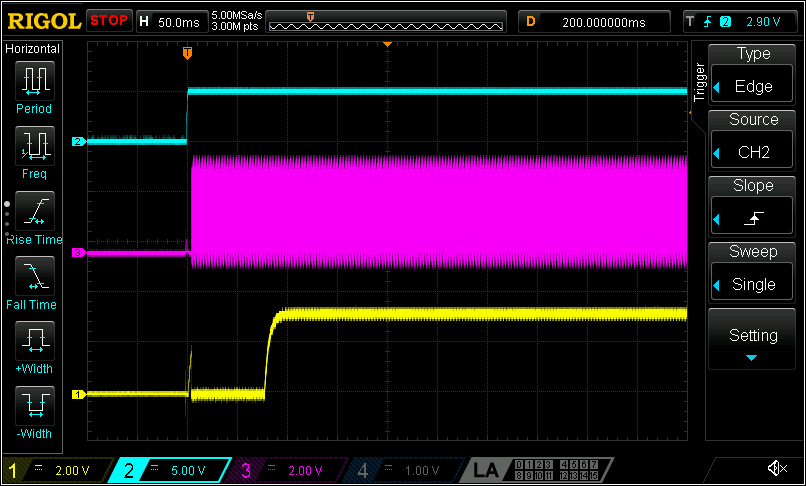Toggle the LA logic analyzer label
The height and width of the screenshot is (486, 806).
(486, 470)
